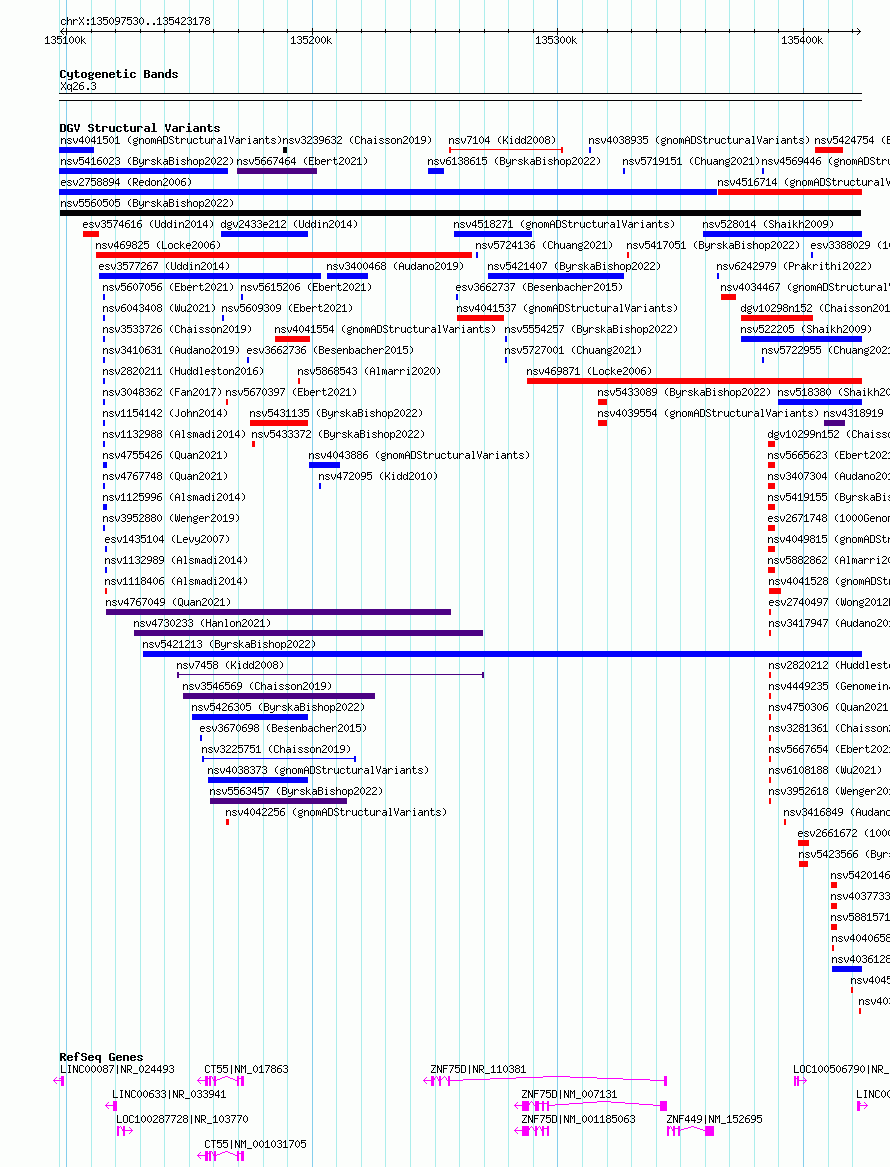The width and height of the screenshot is (890, 1167).
Task: Click the nsv5560505 (ByrskaBishop2022) black bar
Action: pos(461,214)
